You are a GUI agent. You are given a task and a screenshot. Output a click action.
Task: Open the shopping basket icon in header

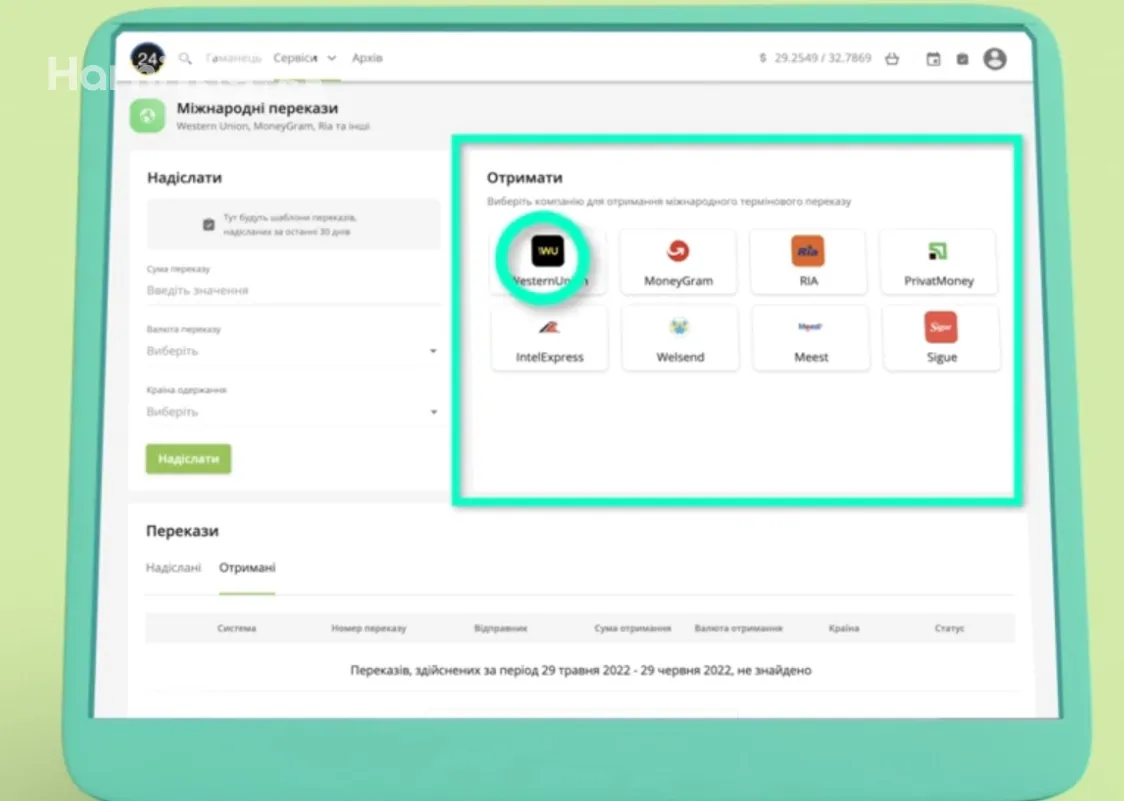892,59
